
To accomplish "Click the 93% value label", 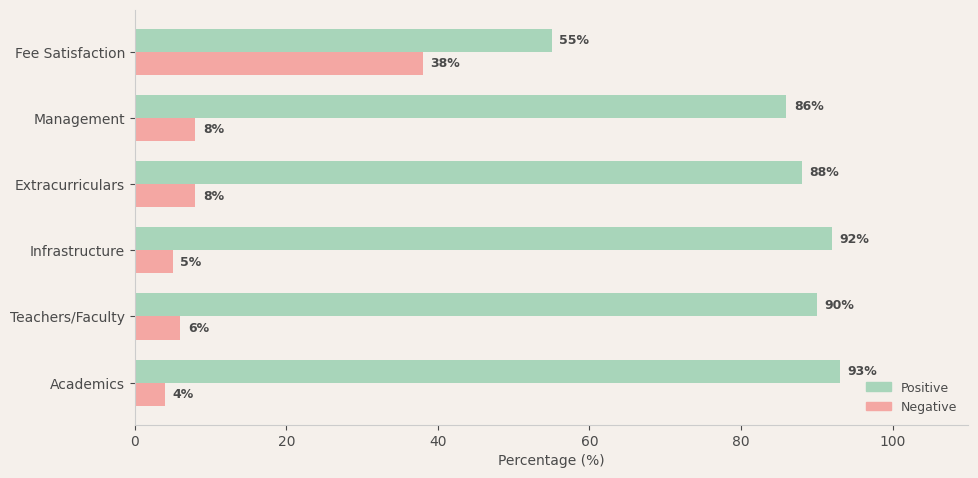I will (862, 372).
